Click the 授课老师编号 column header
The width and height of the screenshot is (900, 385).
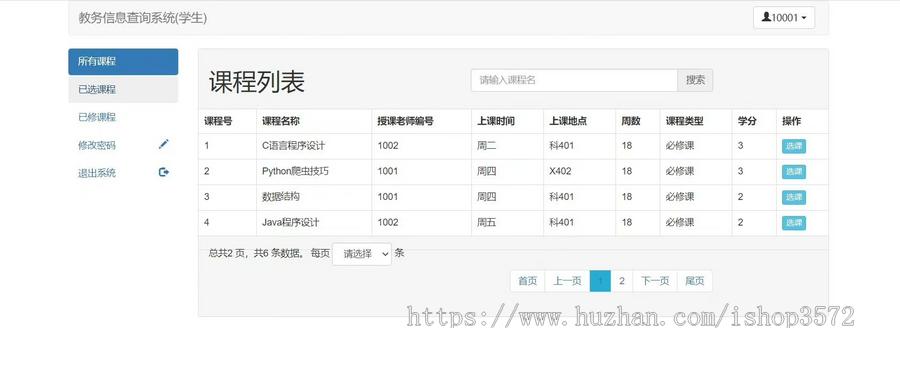405,121
